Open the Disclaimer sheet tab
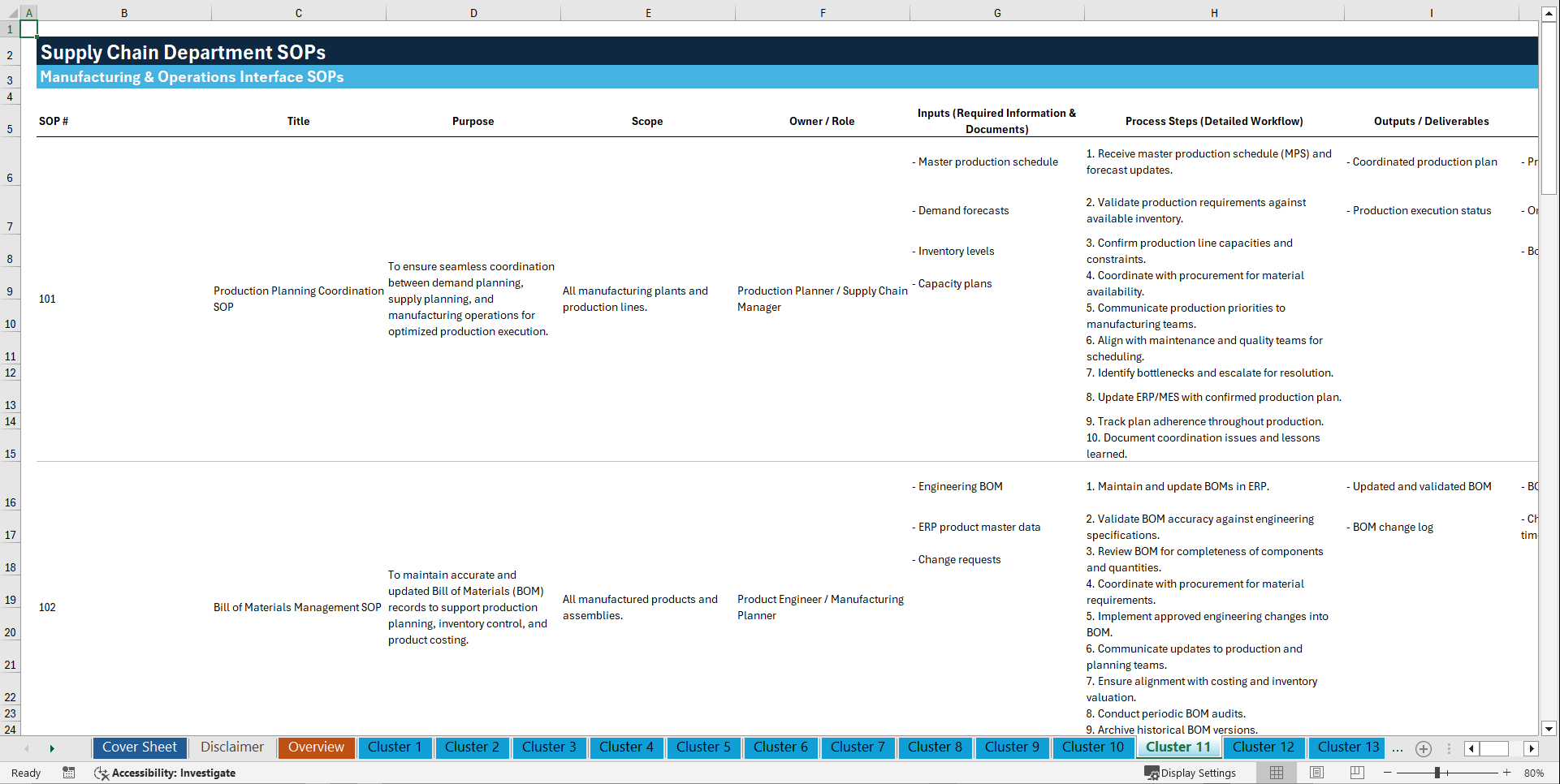The height and width of the screenshot is (784, 1560). pos(231,747)
